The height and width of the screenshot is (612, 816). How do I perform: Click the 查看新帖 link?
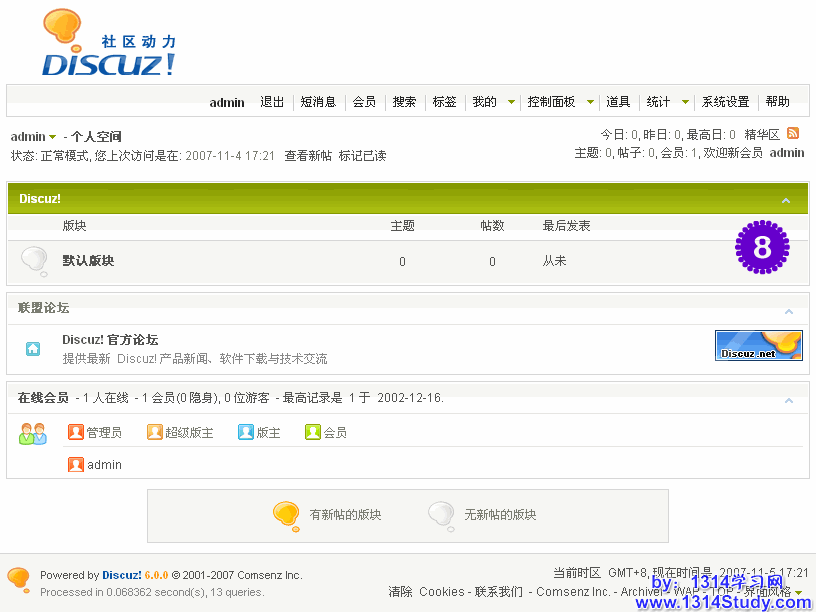point(308,156)
